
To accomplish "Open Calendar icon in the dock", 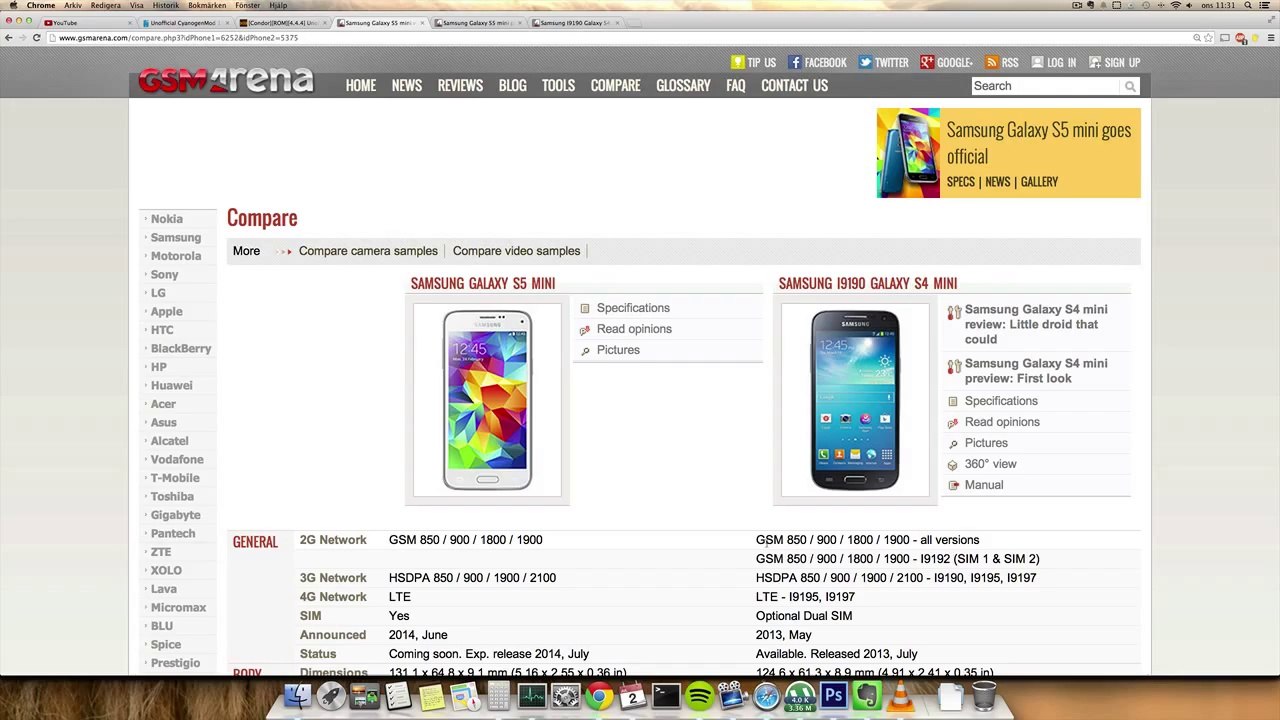I will [x=633, y=696].
